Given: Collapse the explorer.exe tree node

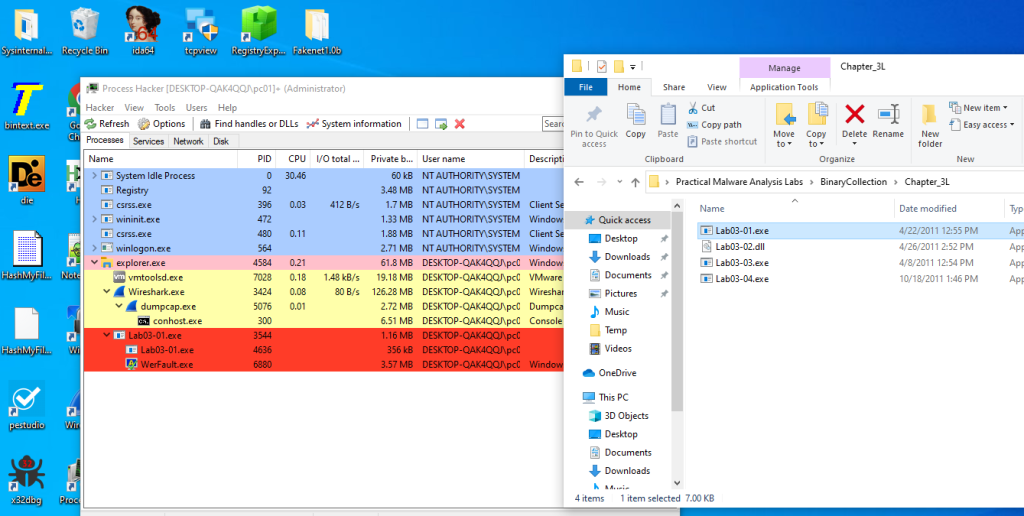Looking at the screenshot, I should tap(94, 263).
